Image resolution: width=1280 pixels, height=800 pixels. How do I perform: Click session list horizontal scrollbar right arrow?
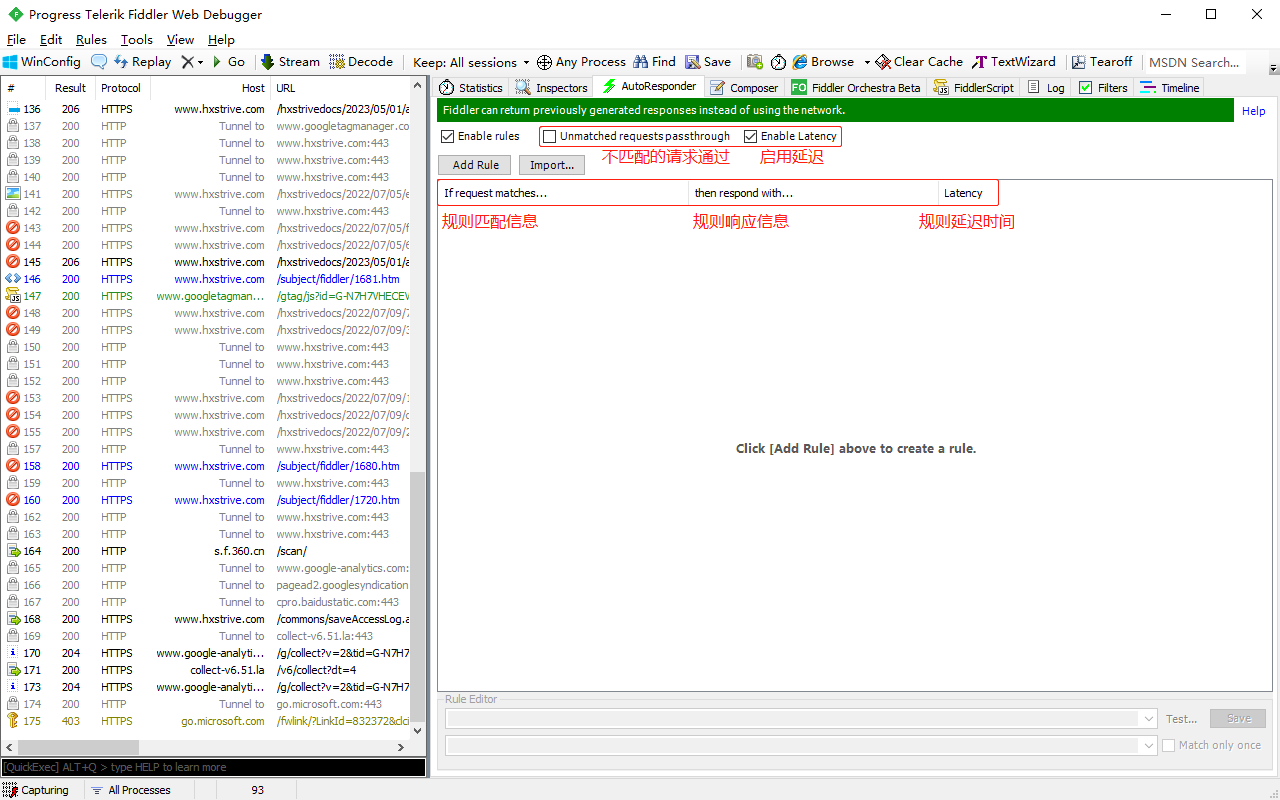[x=402, y=747]
